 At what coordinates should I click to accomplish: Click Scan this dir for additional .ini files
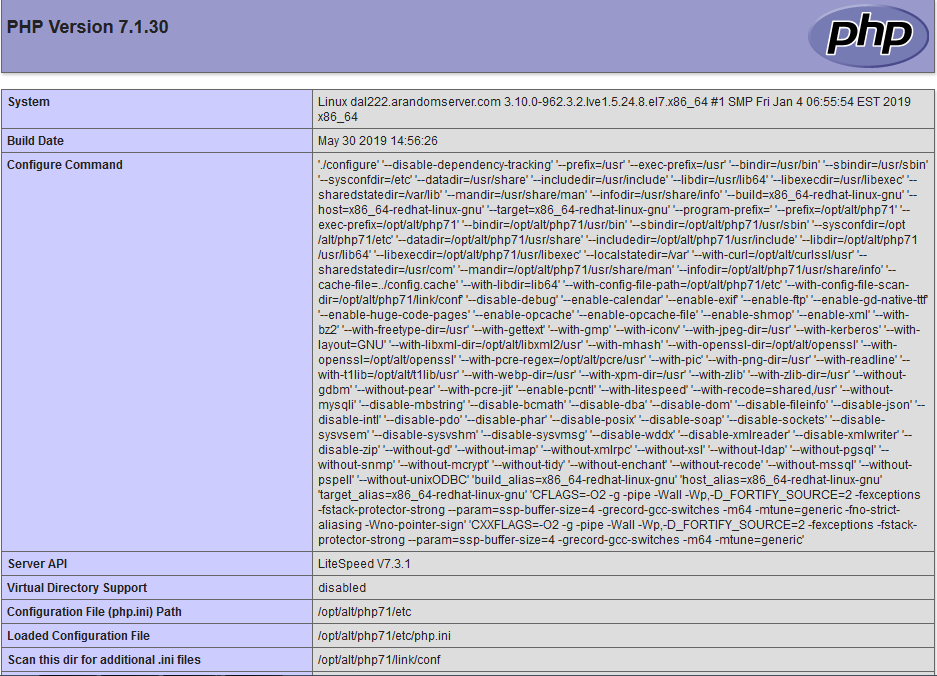tap(104, 659)
